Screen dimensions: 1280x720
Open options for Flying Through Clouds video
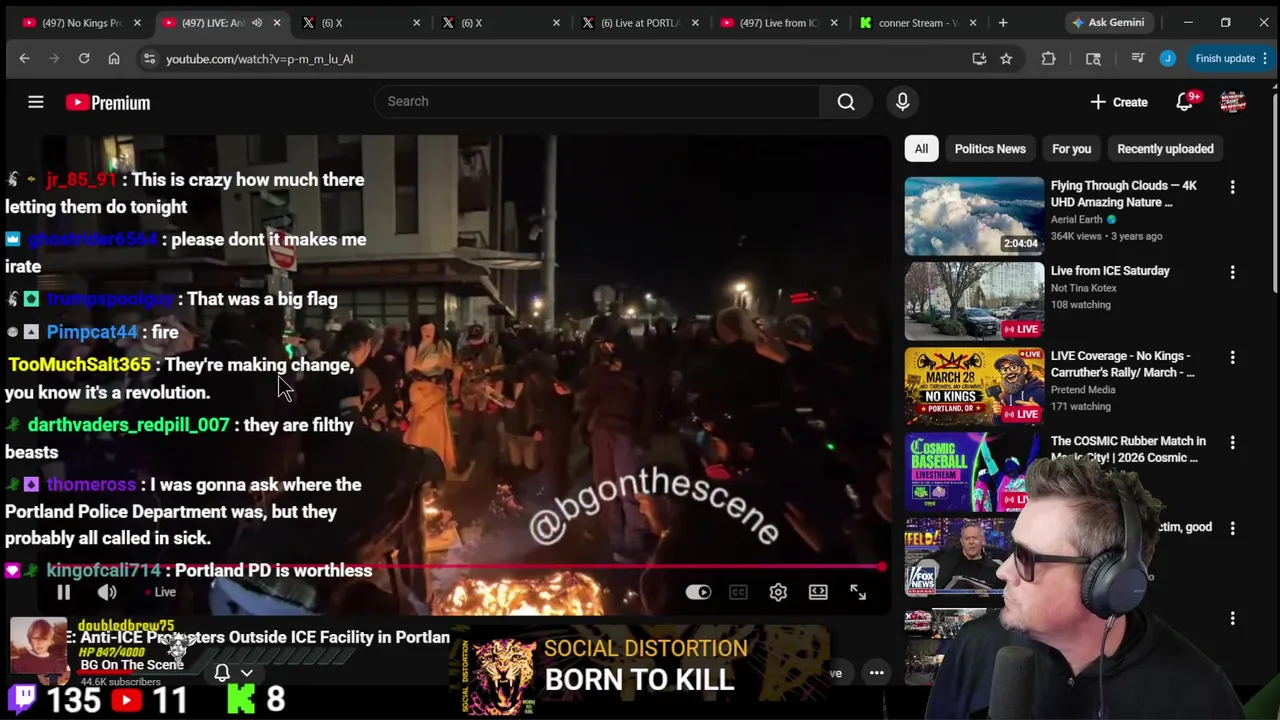point(1232,187)
